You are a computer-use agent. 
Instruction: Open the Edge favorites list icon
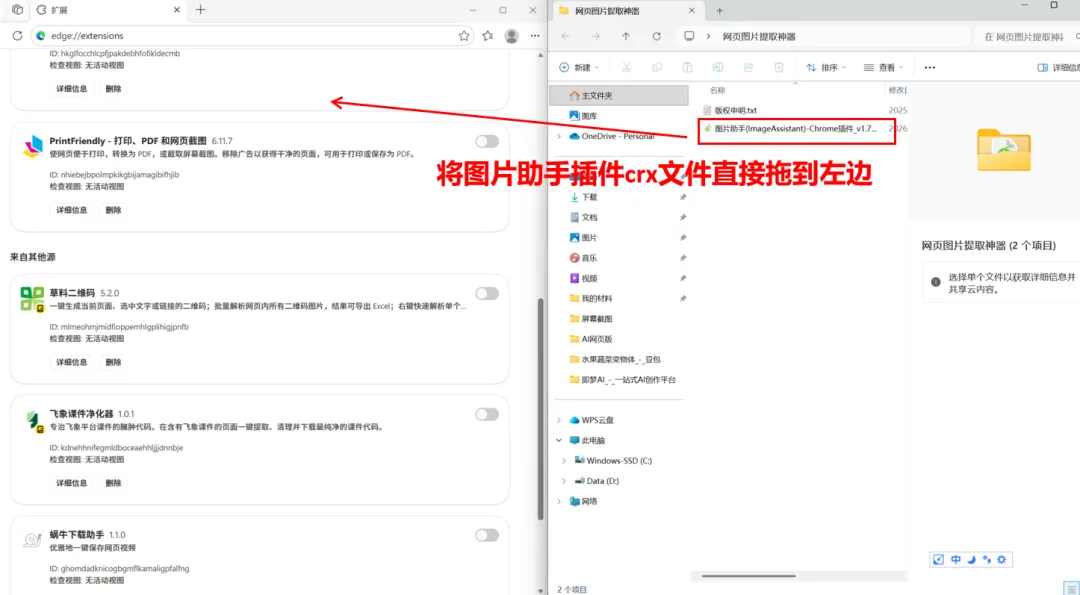pos(488,36)
